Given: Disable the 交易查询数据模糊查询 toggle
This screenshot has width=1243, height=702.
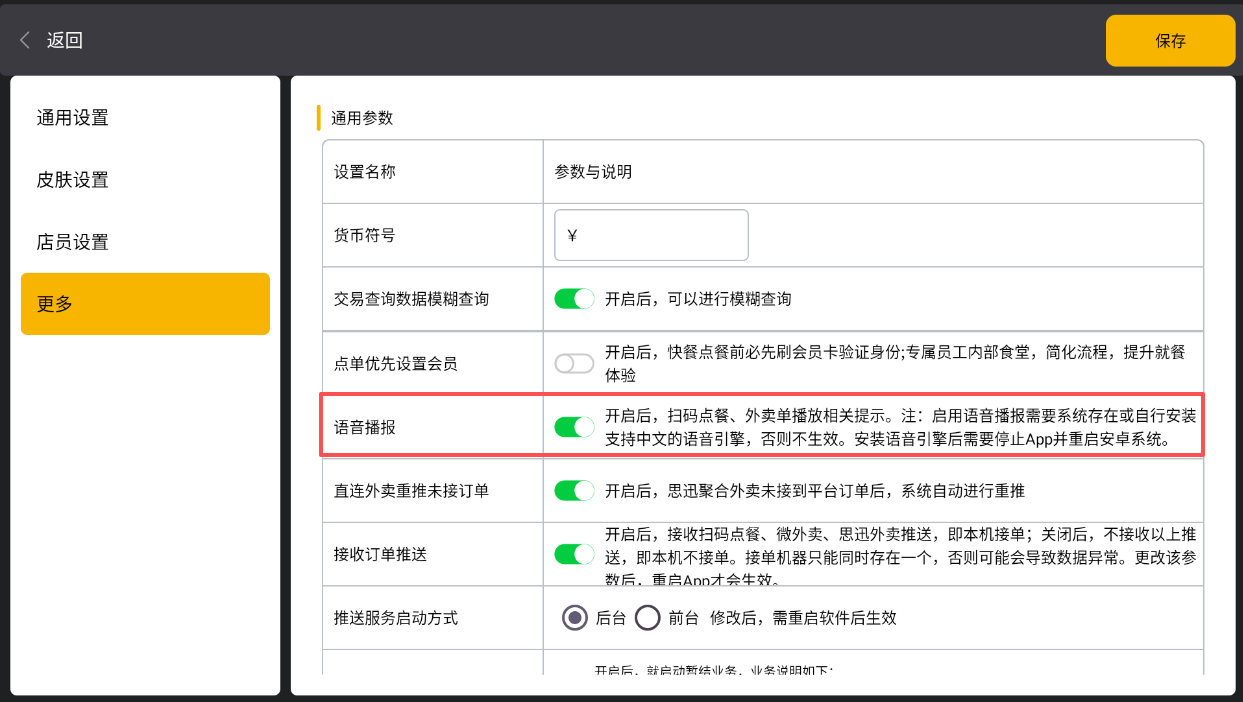Looking at the screenshot, I should 575,299.
